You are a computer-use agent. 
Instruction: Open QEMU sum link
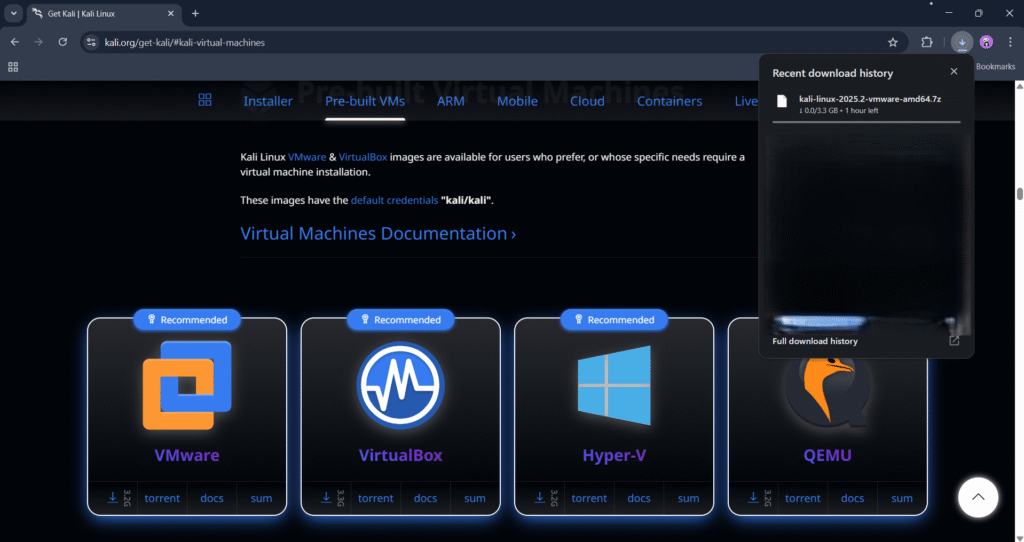902,498
